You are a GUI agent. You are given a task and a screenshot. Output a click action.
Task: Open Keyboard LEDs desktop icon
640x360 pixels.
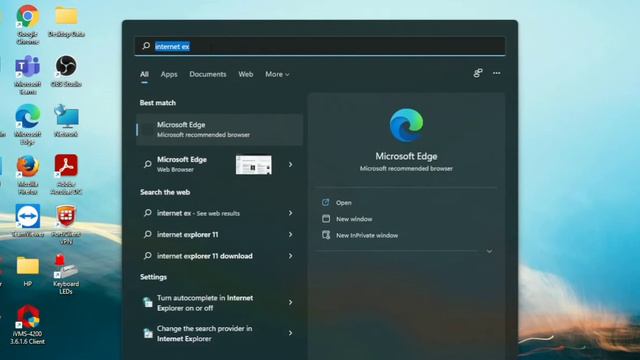(66, 266)
